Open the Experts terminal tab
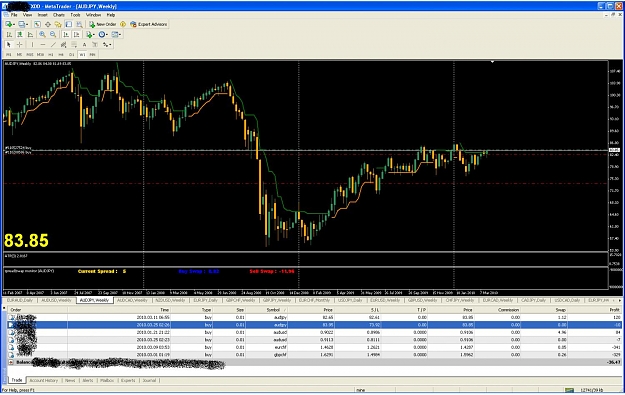This screenshot has width=625, height=395. [128, 380]
